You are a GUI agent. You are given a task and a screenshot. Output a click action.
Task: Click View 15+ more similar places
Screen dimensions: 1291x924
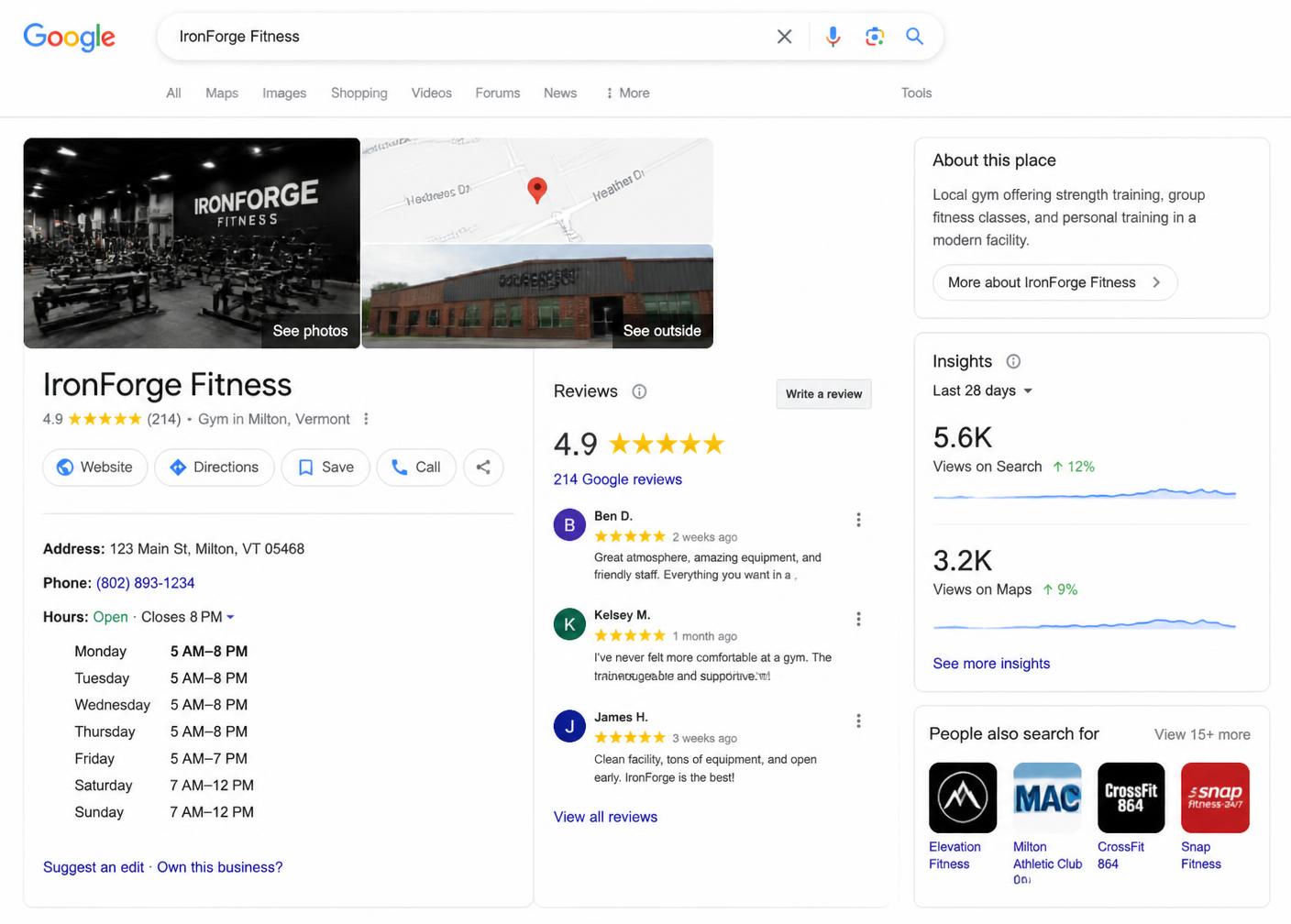pos(1202,734)
